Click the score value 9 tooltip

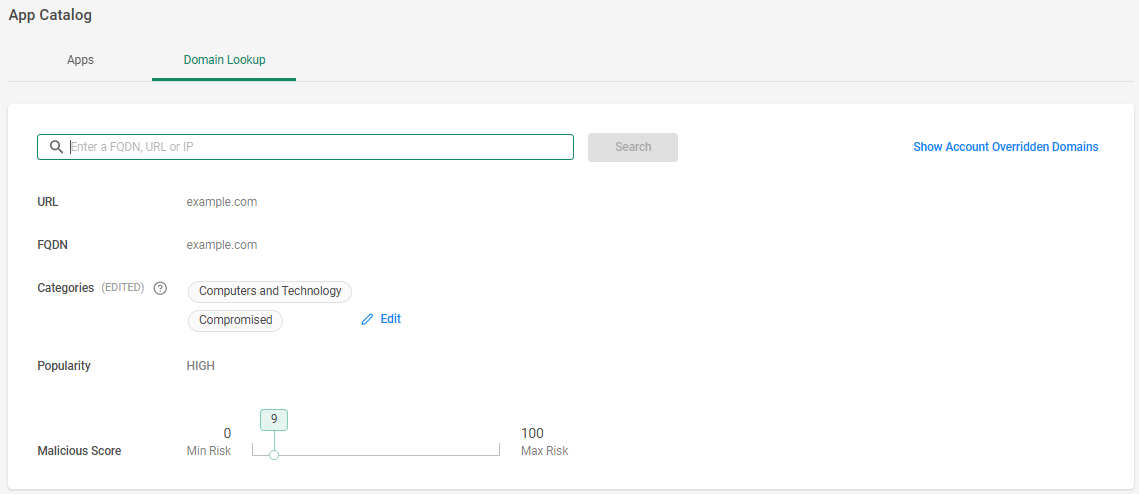click(x=274, y=419)
